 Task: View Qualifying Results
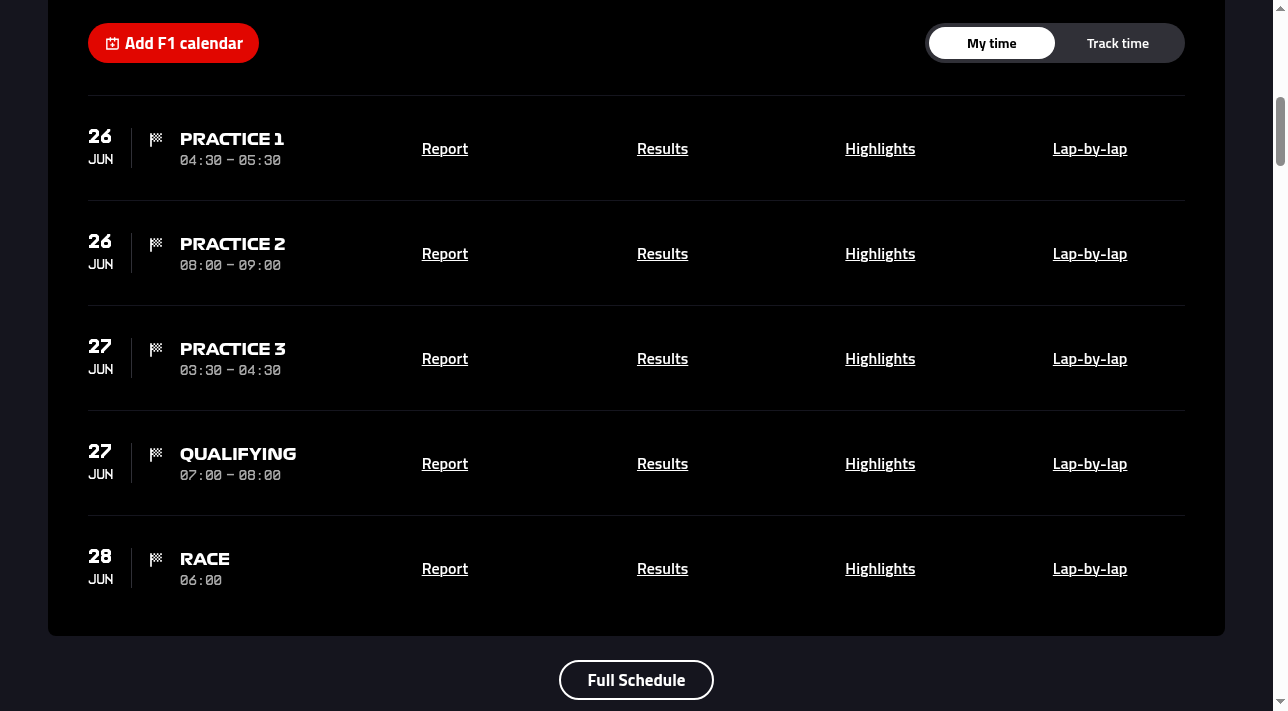coord(662,464)
